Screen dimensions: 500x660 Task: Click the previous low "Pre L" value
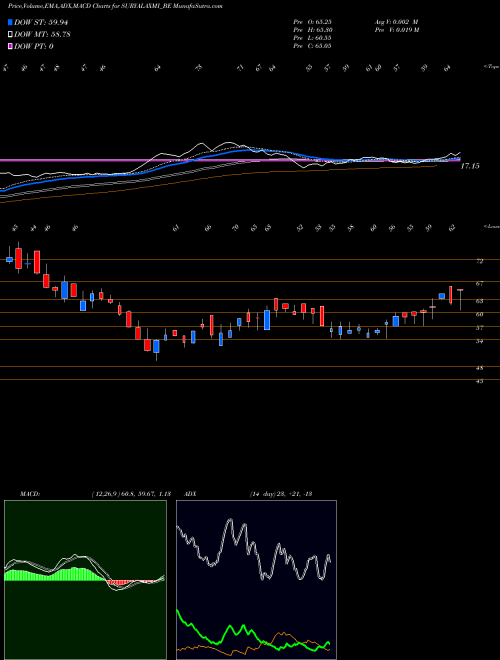[x=312, y=38]
